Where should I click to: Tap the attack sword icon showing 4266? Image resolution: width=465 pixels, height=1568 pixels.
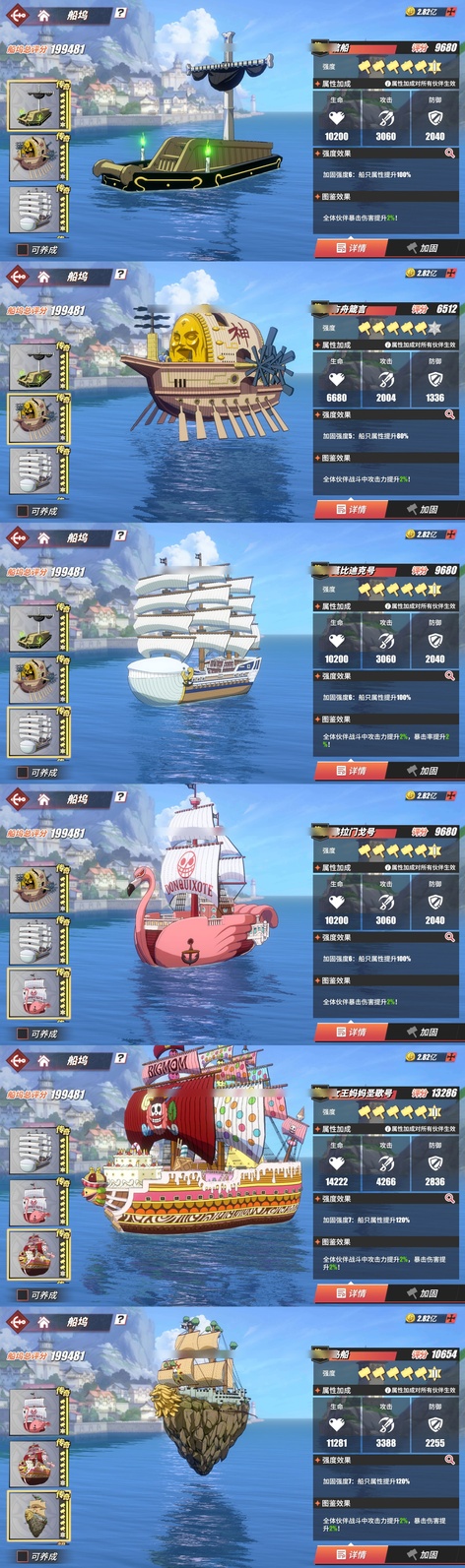point(386,1162)
